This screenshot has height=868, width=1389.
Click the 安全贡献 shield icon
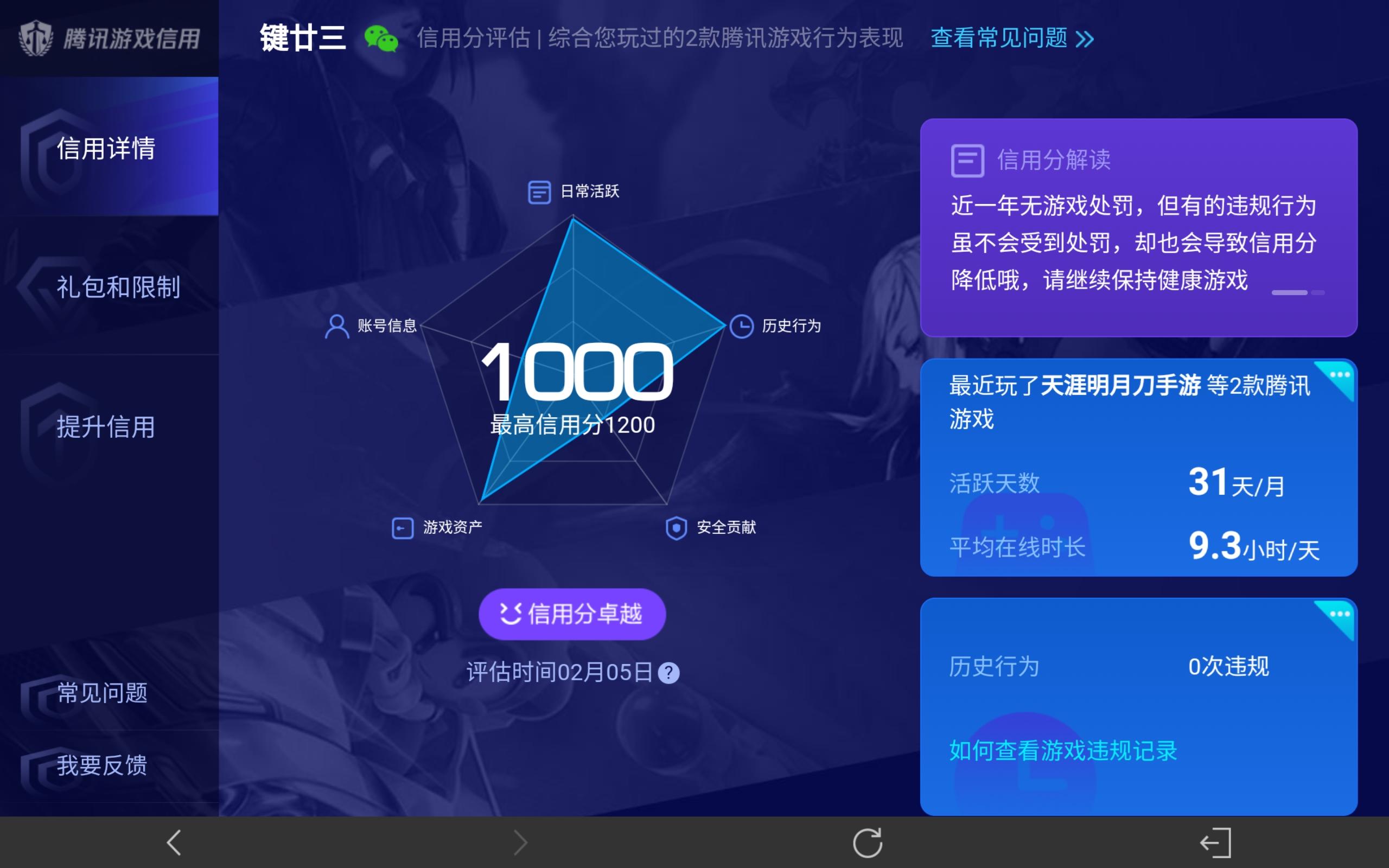point(676,527)
